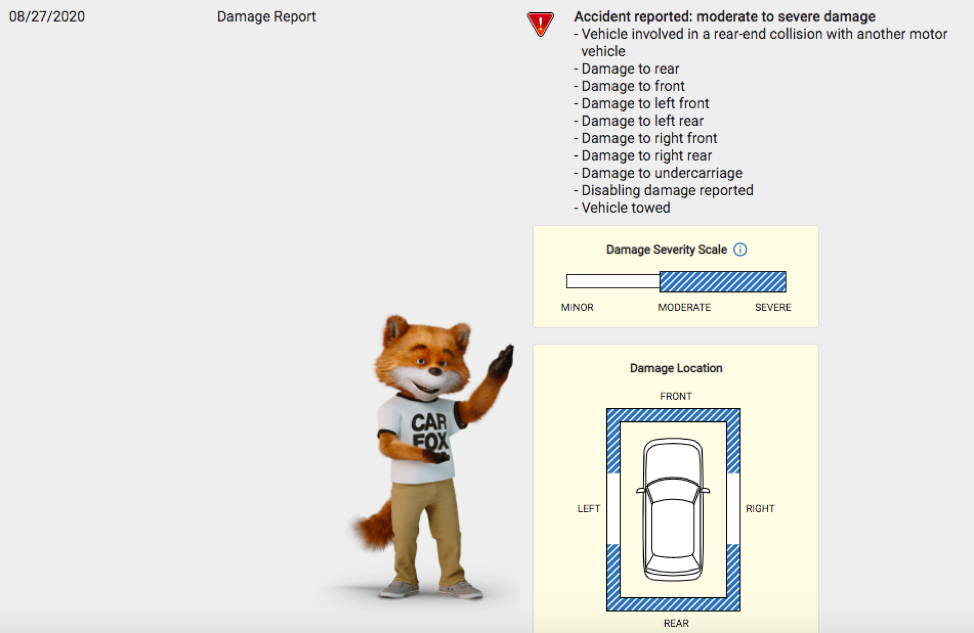Click the SEVERE severity label
This screenshot has height=633, width=974.
(x=773, y=307)
